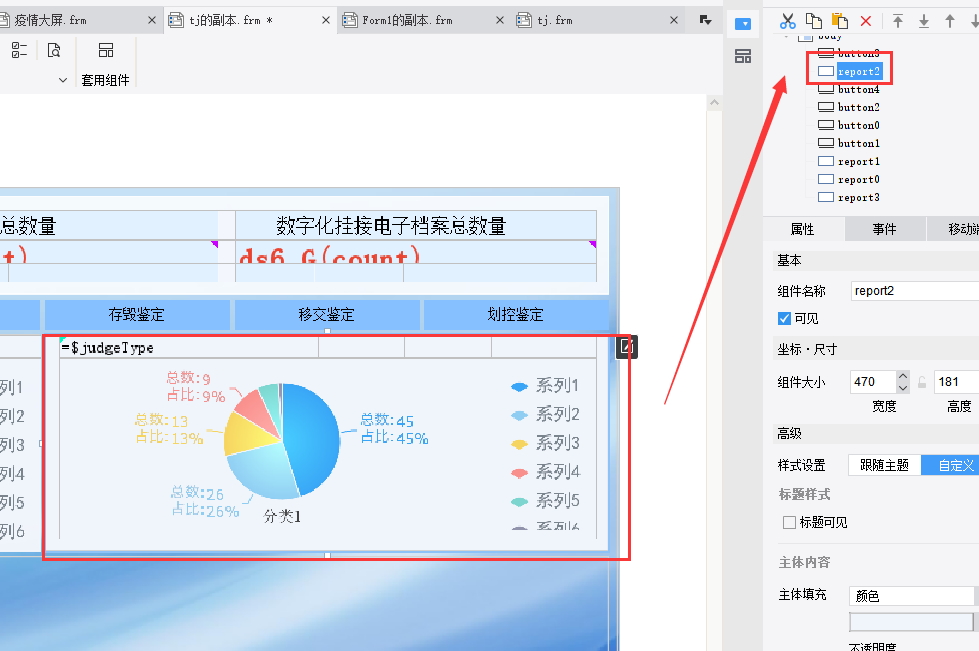The width and height of the screenshot is (979, 651).
Task: Toggle 系列2 legend item in pie chart
Action: (545, 414)
